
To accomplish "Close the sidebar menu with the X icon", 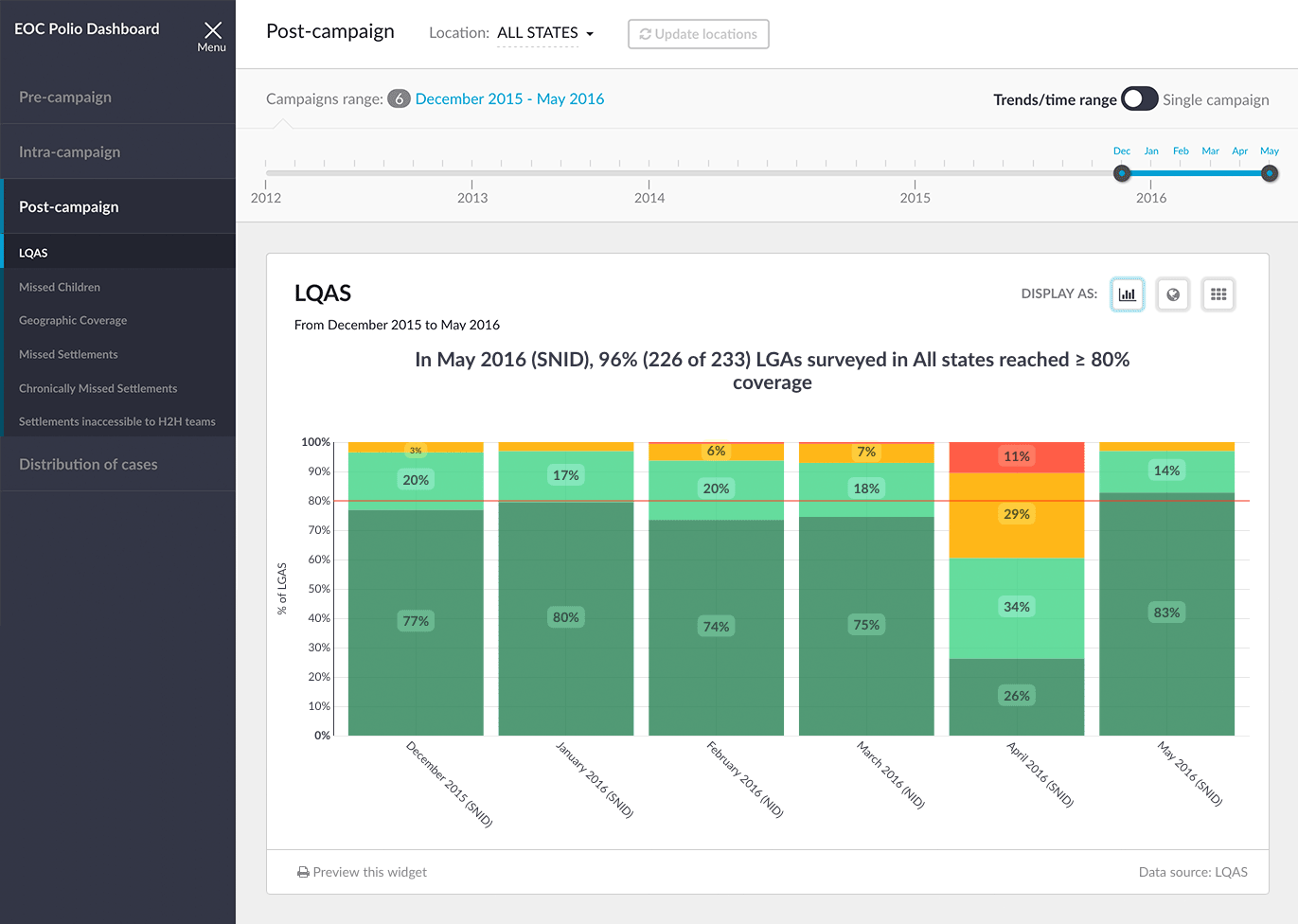I will [x=212, y=31].
